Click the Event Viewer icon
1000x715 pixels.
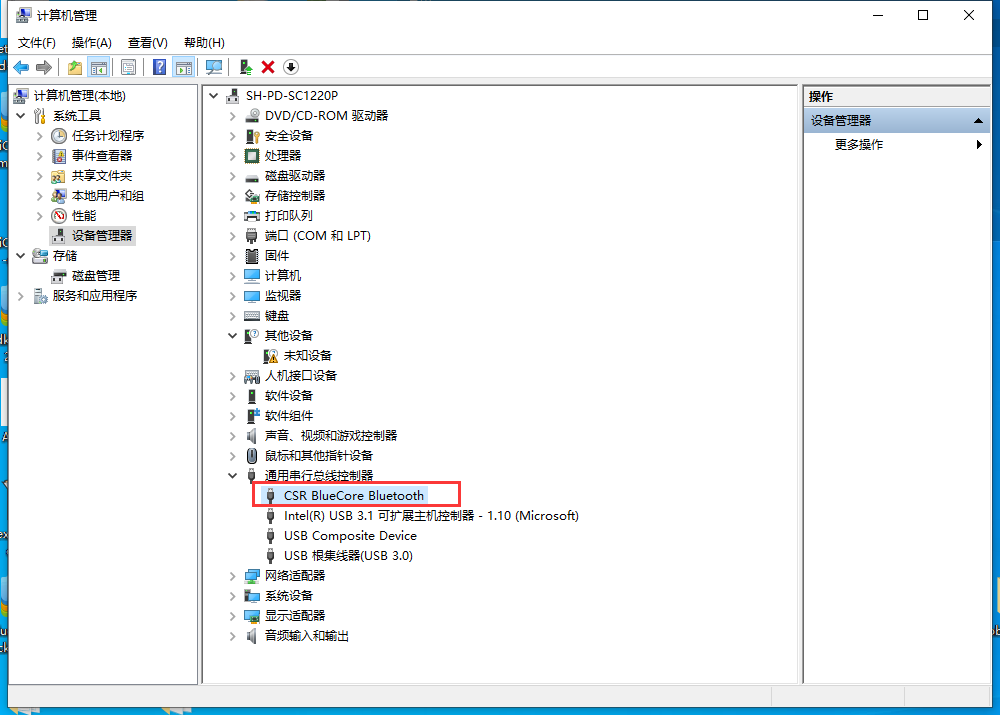(59, 156)
